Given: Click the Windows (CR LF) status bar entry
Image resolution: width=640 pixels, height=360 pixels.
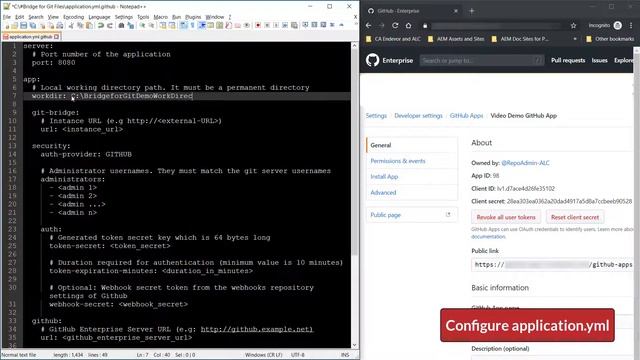Looking at the screenshot, I should point(264,355).
